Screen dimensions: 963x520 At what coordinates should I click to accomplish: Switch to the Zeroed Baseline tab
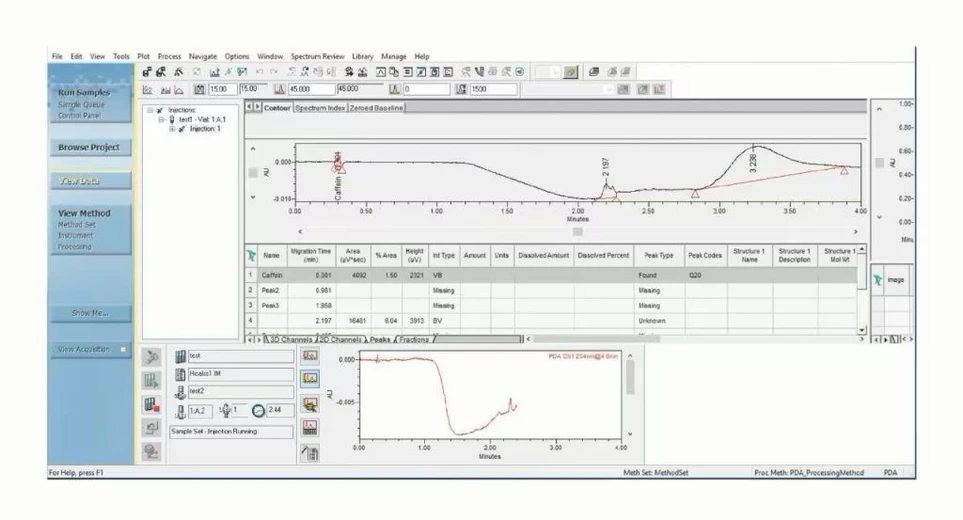[376, 107]
